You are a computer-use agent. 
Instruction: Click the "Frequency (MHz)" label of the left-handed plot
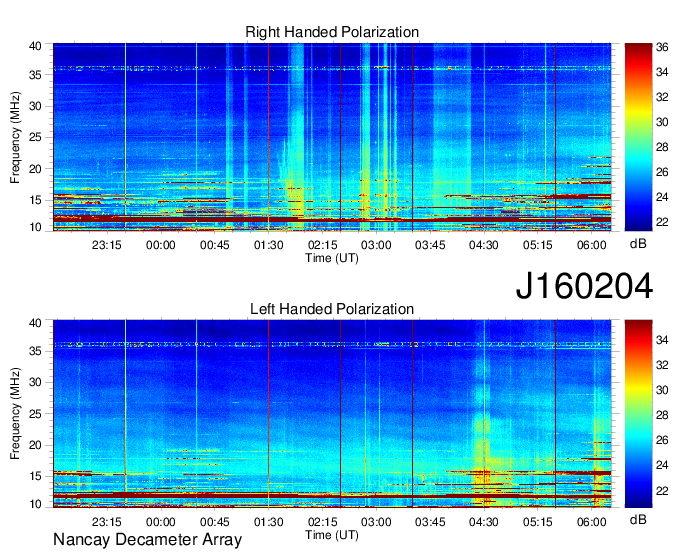coord(15,414)
